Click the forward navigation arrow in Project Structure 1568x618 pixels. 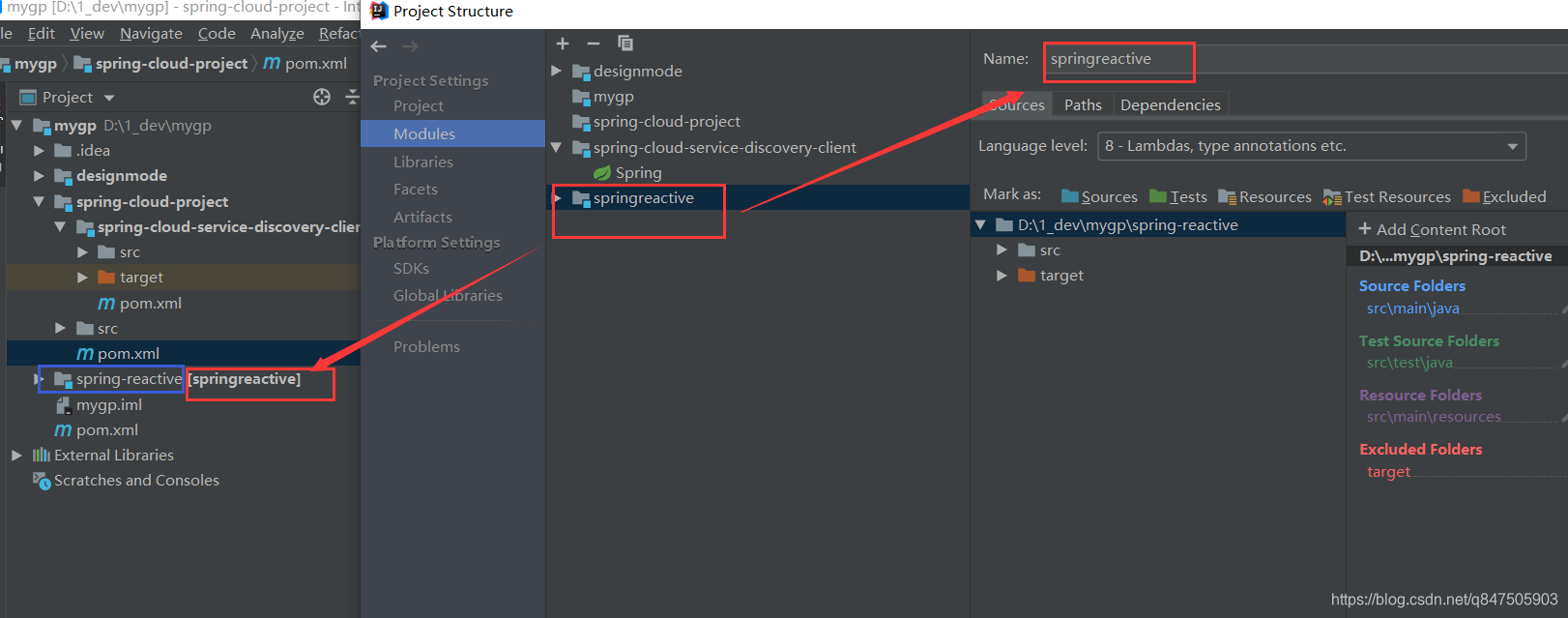410,46
